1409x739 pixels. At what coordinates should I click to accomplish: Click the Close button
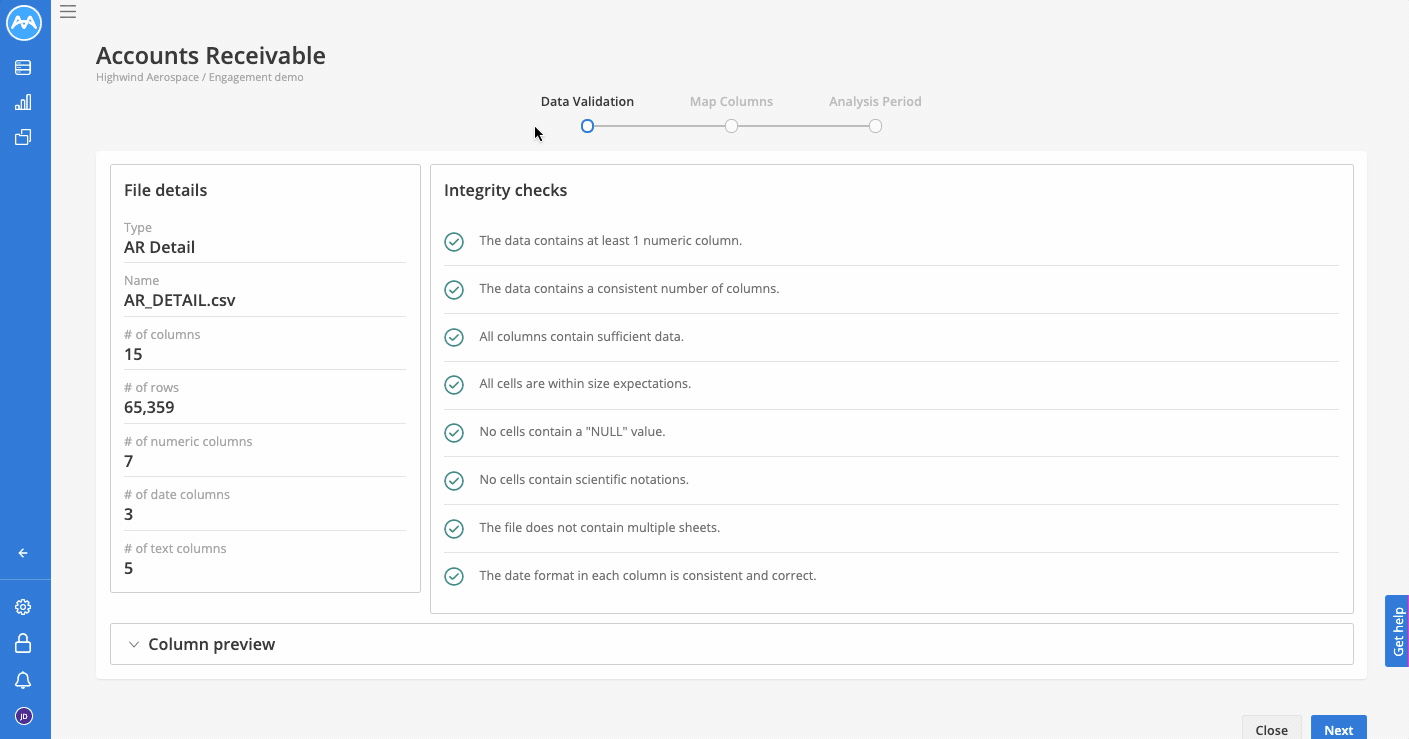click(1271, 729)
